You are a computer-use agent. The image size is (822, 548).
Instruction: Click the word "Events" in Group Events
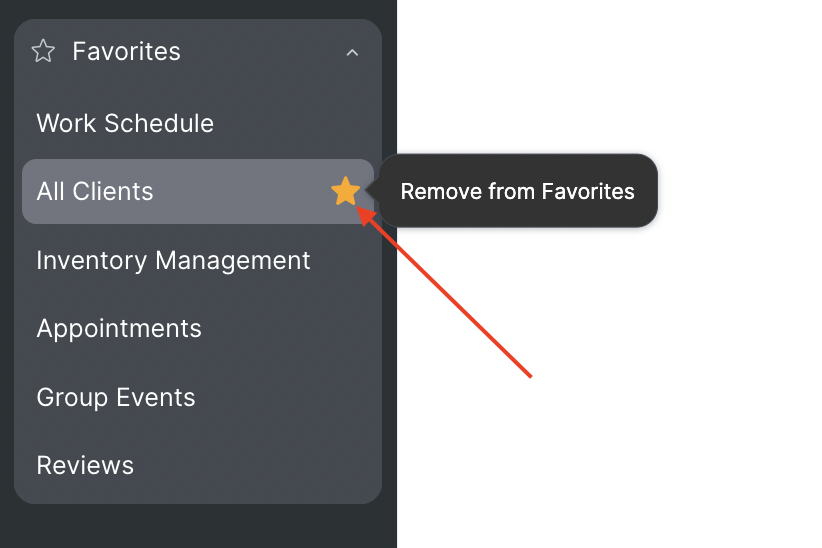coord(155,397)
